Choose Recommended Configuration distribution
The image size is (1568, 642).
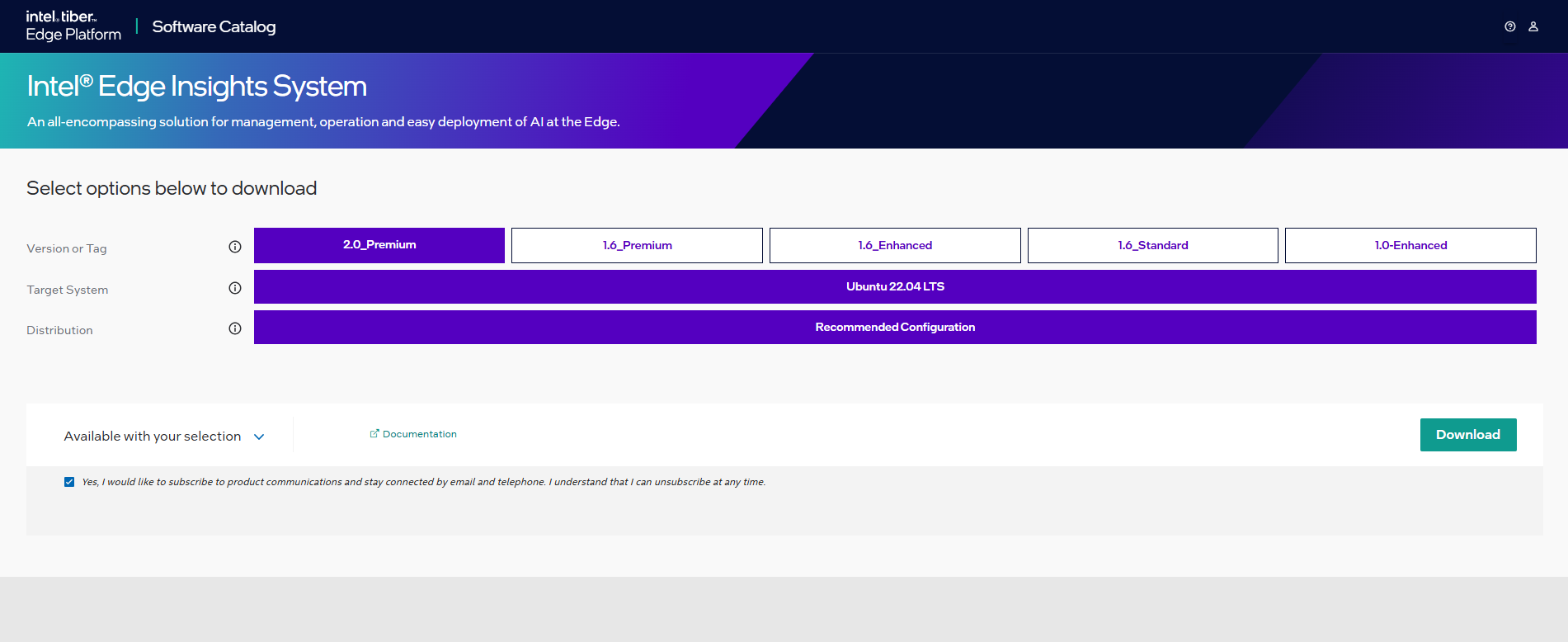click(895, 327)
